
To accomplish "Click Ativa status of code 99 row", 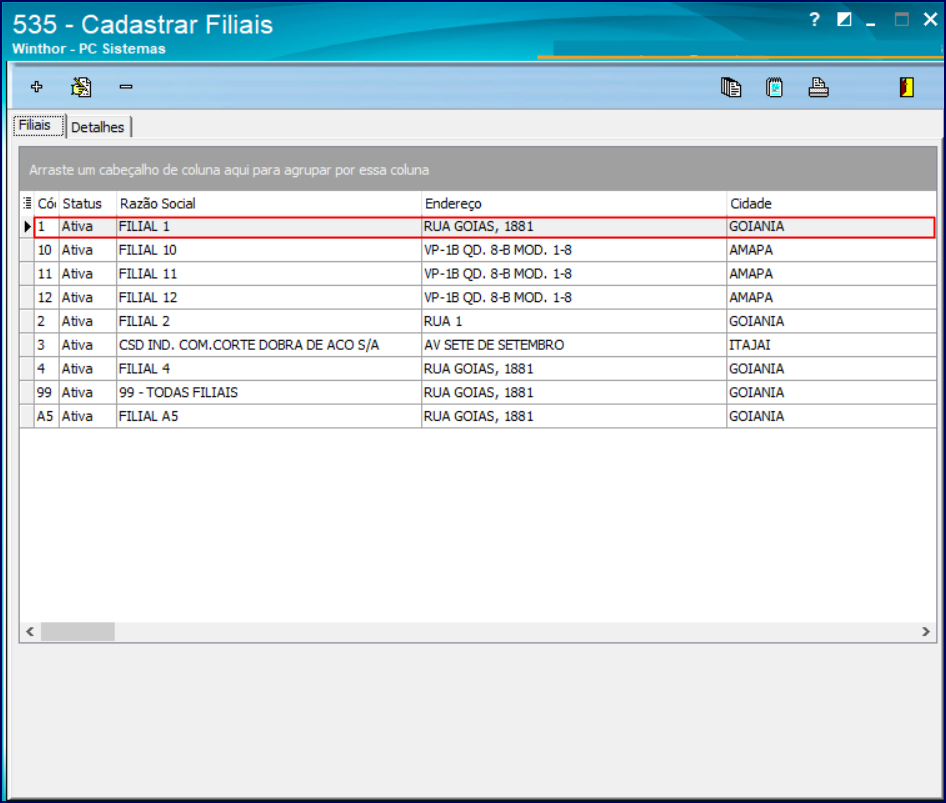I will (x=87, y=392).
